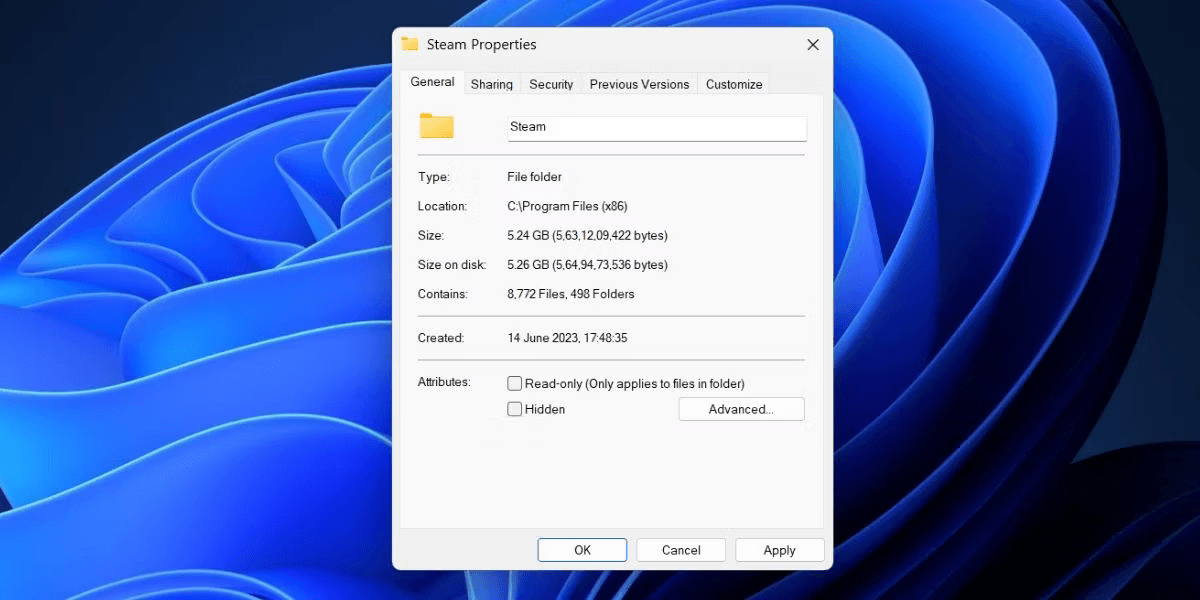Open the Customize tab

tap(733, 84)
